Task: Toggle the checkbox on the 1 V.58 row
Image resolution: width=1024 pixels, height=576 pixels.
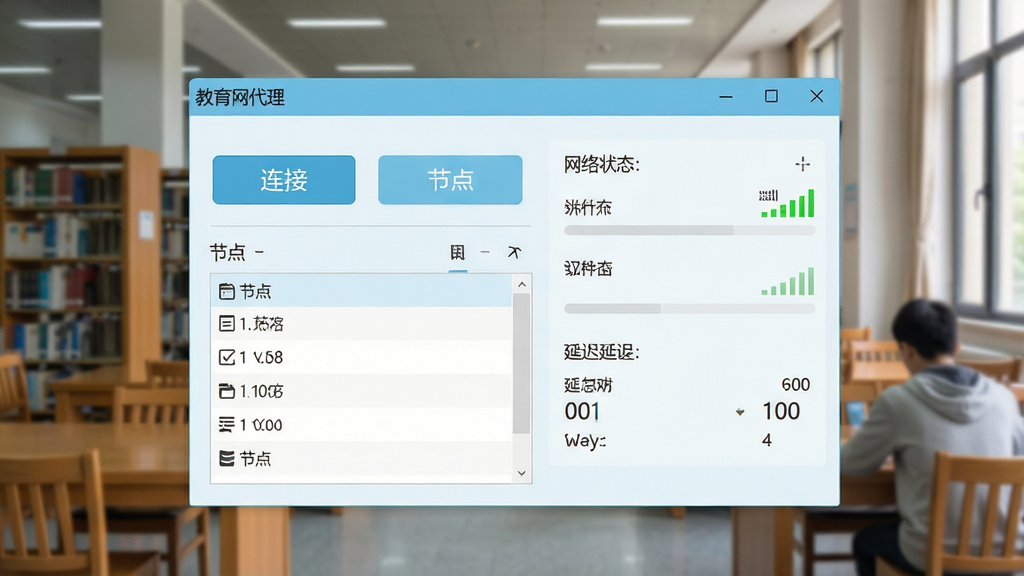Action: click(227, 357)
